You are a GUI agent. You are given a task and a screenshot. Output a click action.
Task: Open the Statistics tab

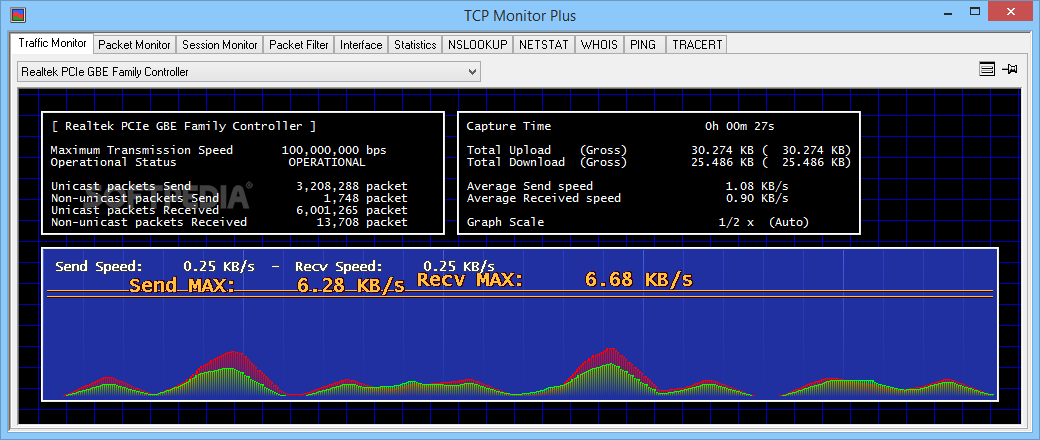click(x=415, y=45)
